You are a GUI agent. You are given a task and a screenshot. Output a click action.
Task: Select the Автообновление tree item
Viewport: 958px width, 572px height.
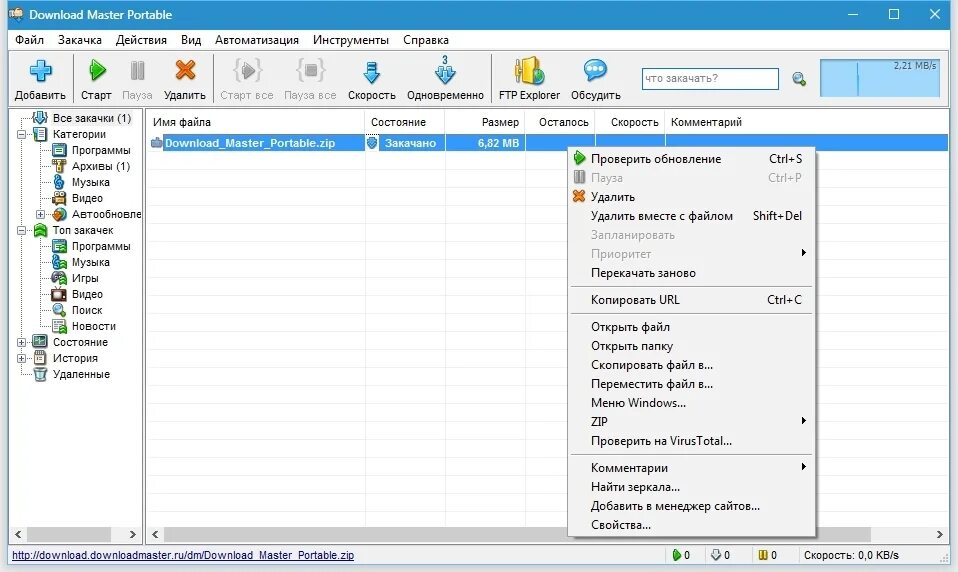pos(106,214)
